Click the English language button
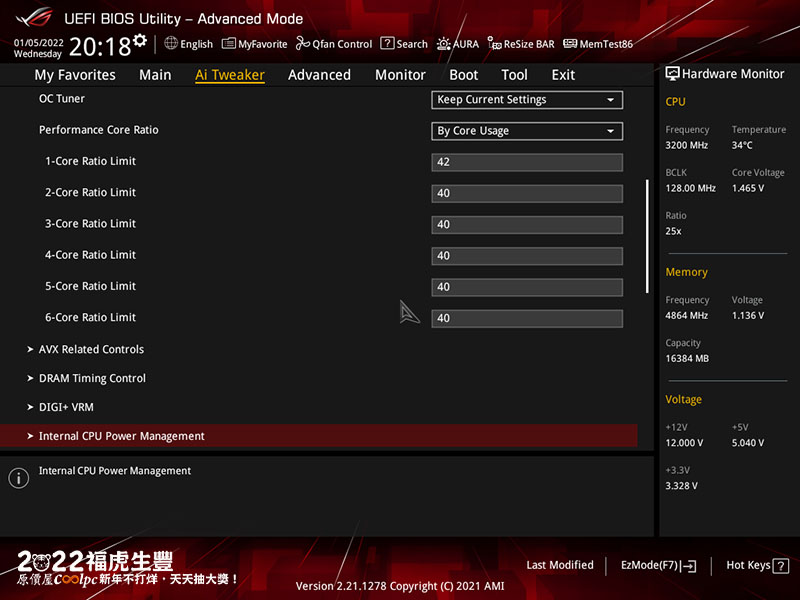Screen dimensions: 800x600 (x=189, y=44)
